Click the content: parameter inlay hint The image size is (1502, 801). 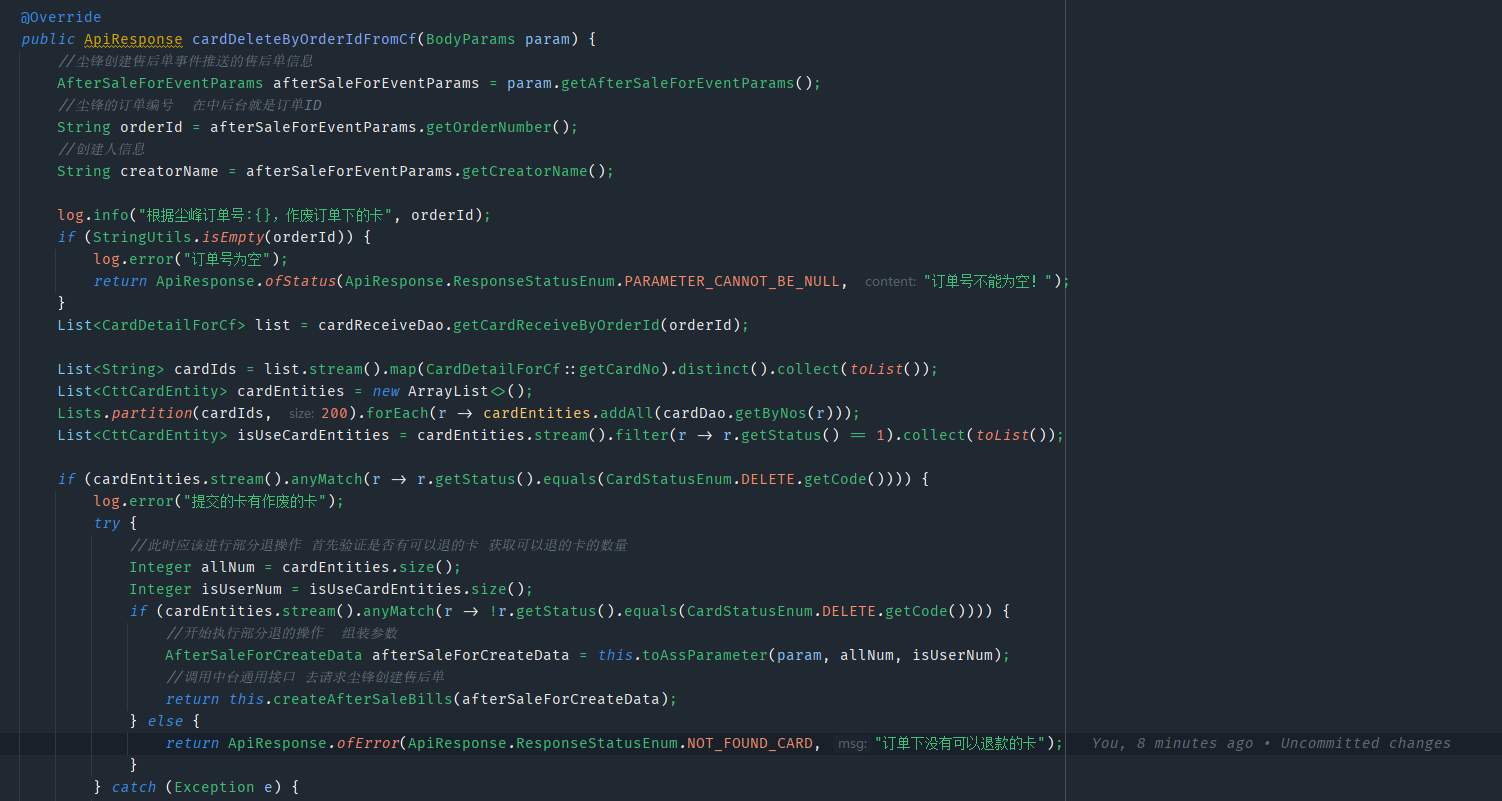coord(890,282)
